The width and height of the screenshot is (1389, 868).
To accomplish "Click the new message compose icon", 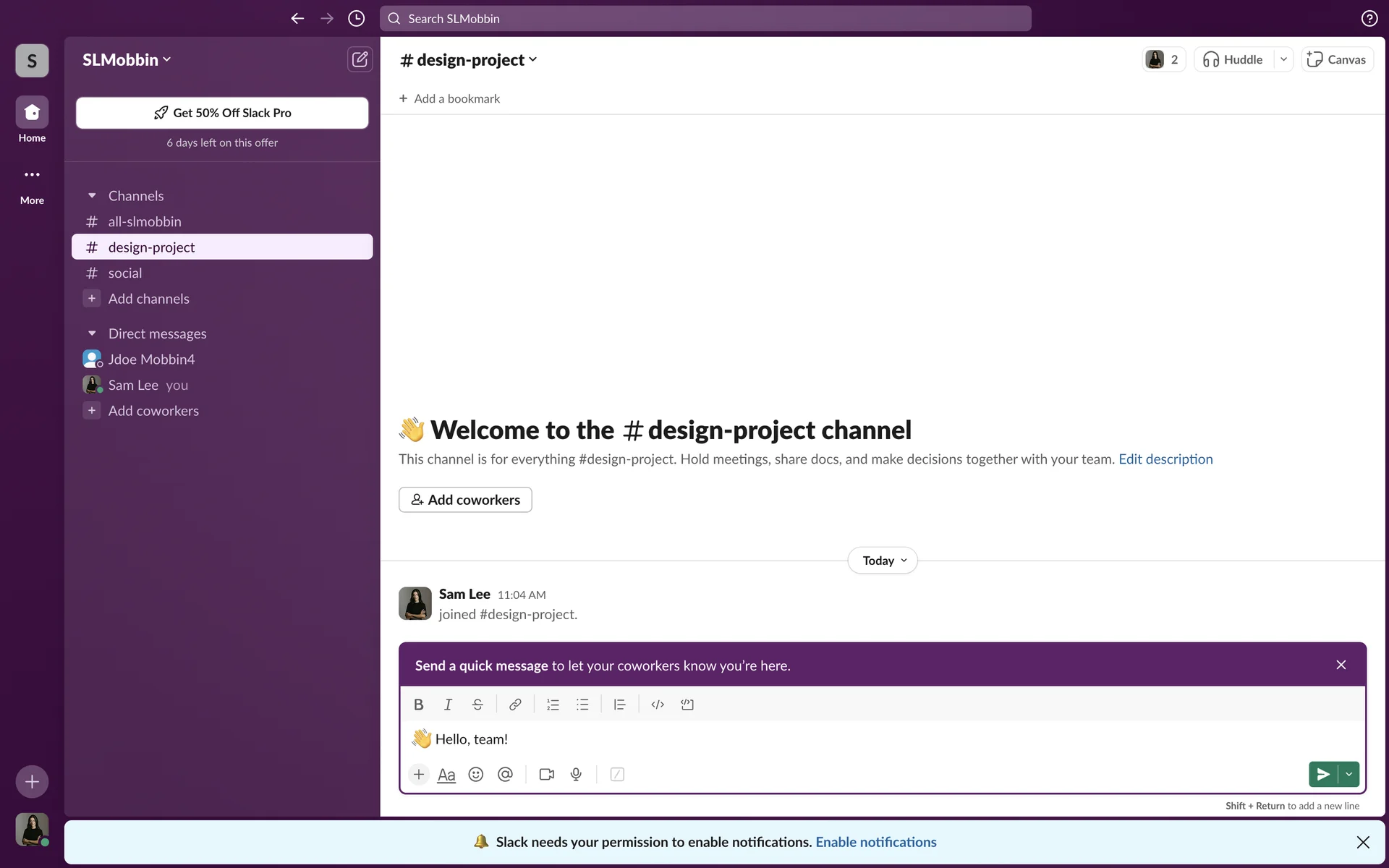I will [360, 59].
